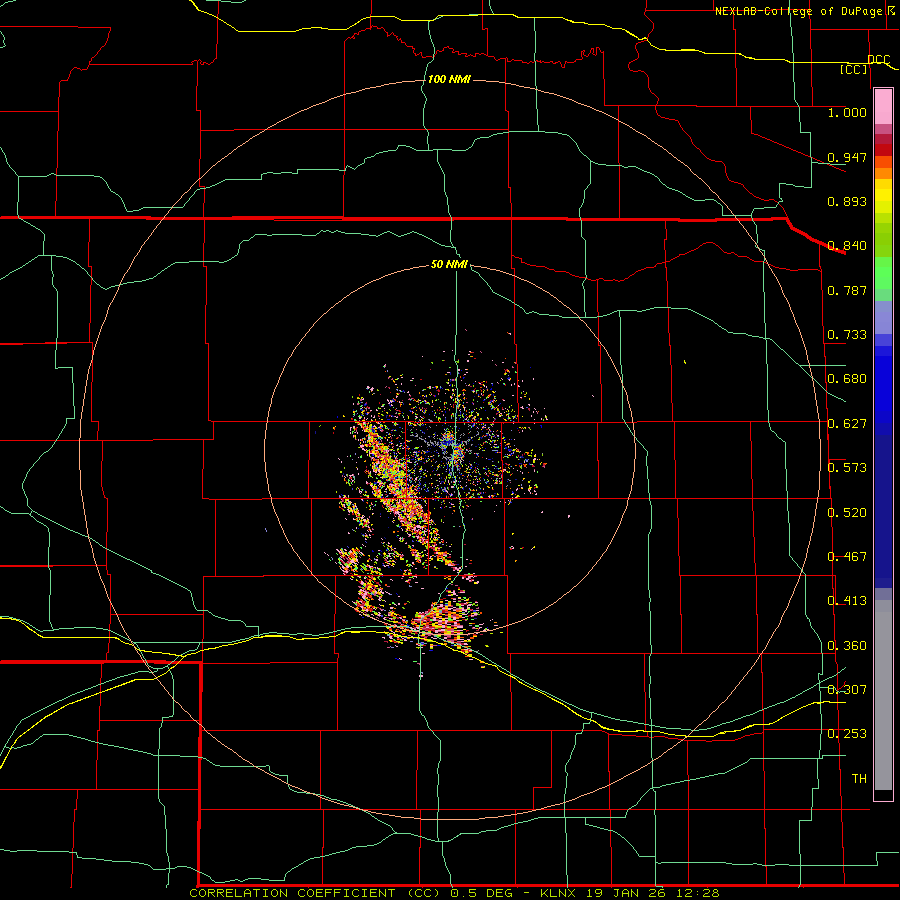Click the 0.413 legend value
Image resolution: width=900 pixels, height=900 pixels.
pos(847,601)
